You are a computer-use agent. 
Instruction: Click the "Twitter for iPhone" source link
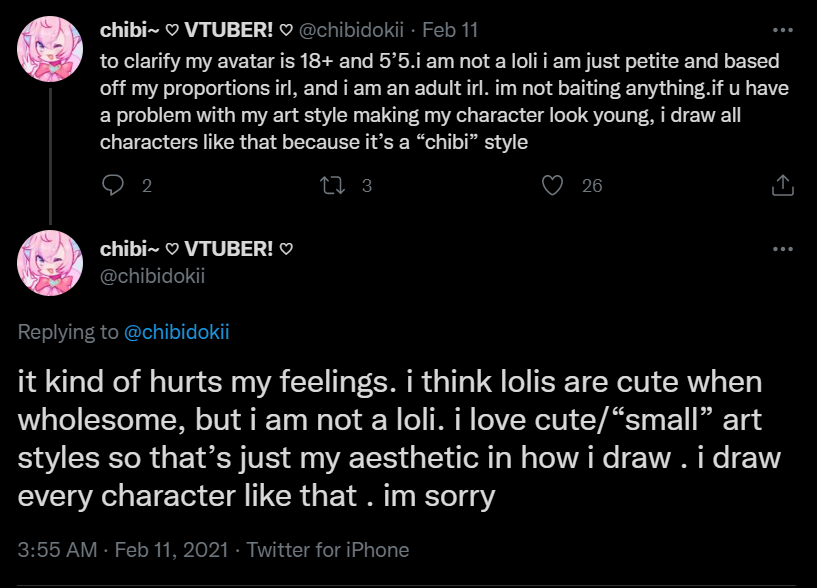pyautogui.click(x=328, y=549)
